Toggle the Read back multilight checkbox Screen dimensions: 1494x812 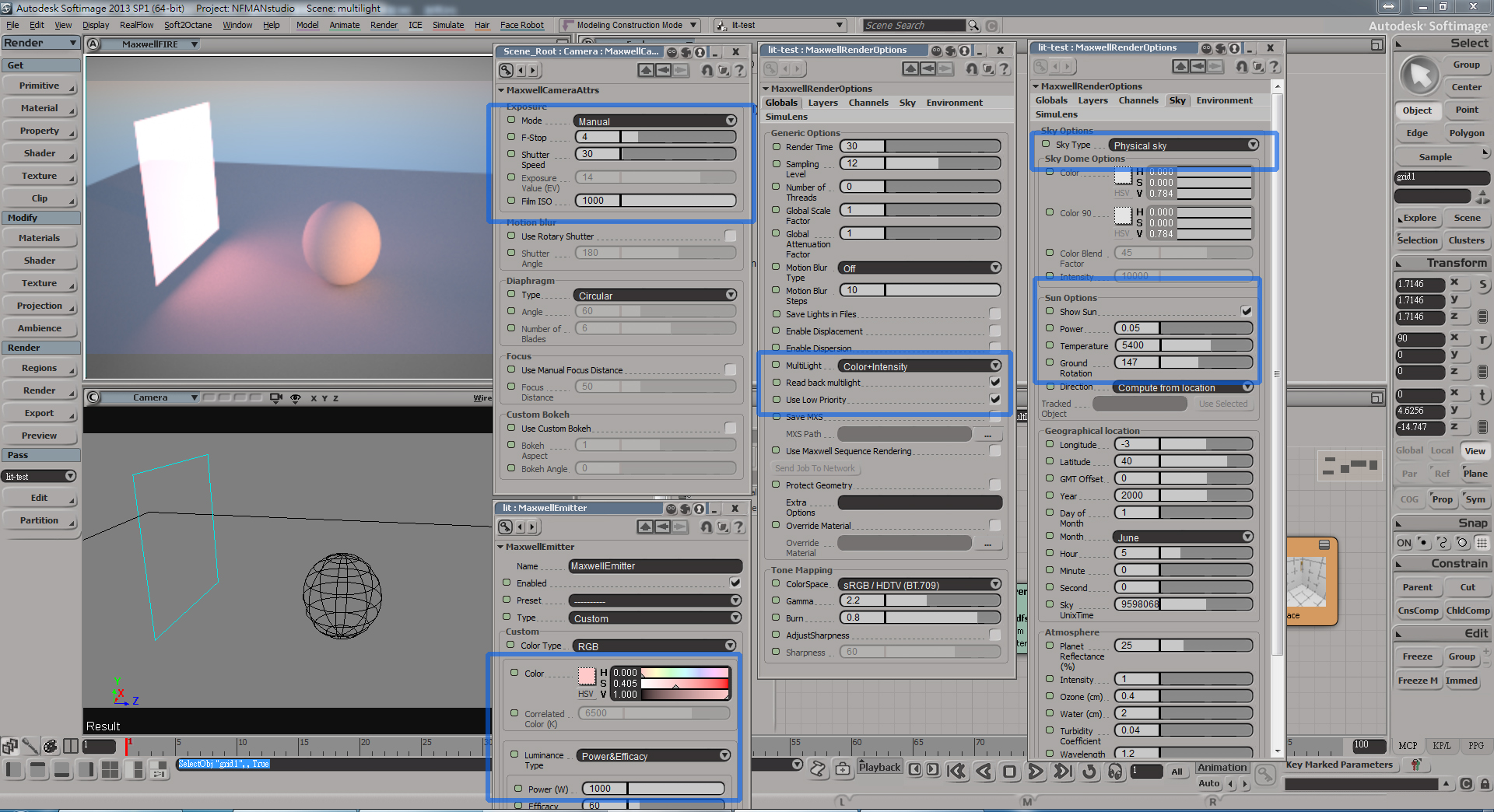(994, 382)
